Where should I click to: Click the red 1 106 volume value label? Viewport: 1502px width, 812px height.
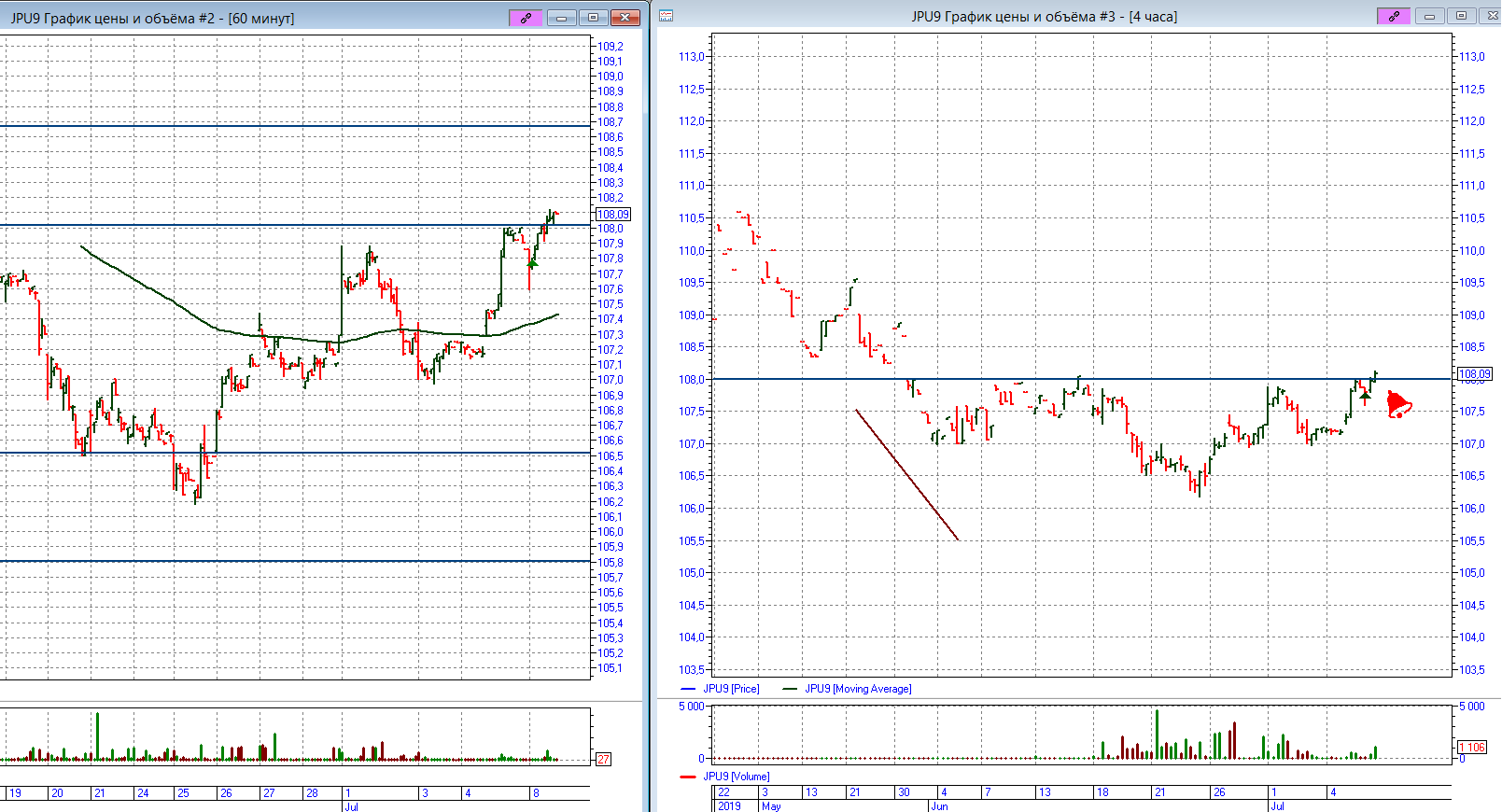coord(1471,748)
